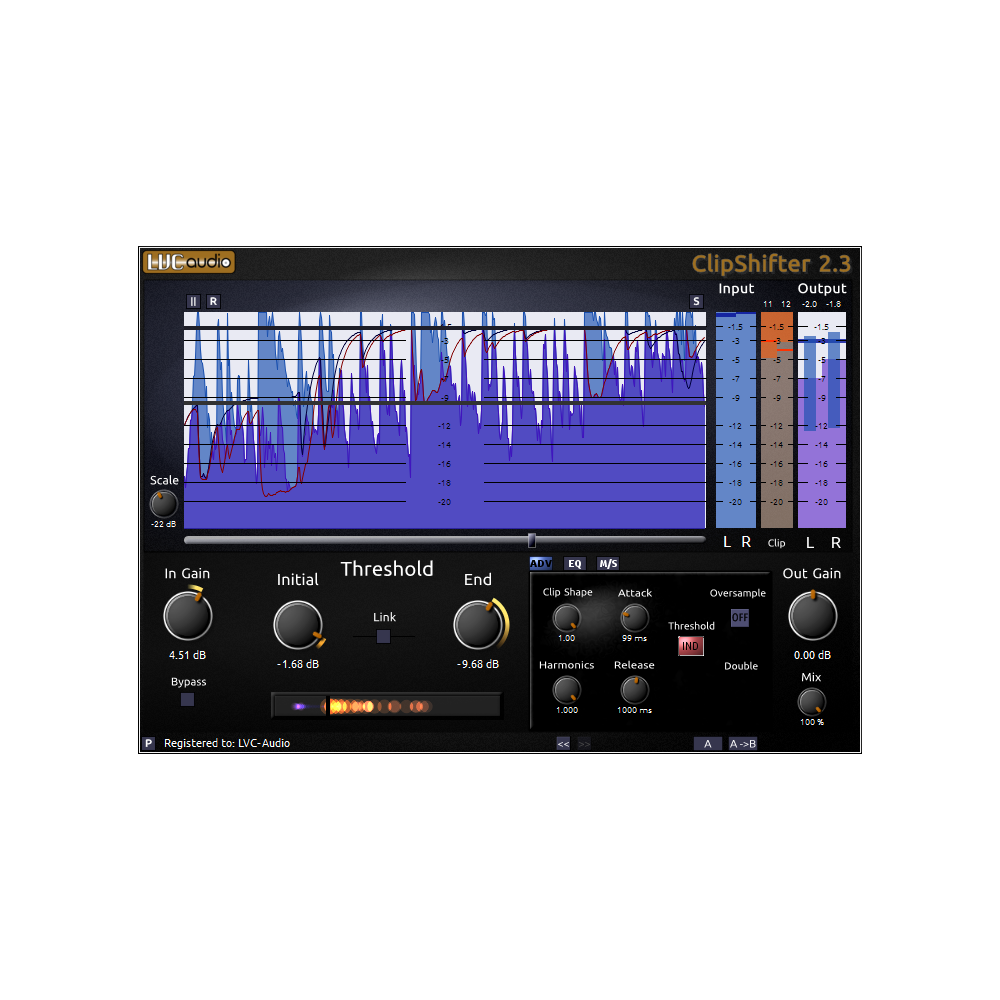Click the R reset meter icon
The width and height of the screenshot is (1000, 1000).
point(213,301)
